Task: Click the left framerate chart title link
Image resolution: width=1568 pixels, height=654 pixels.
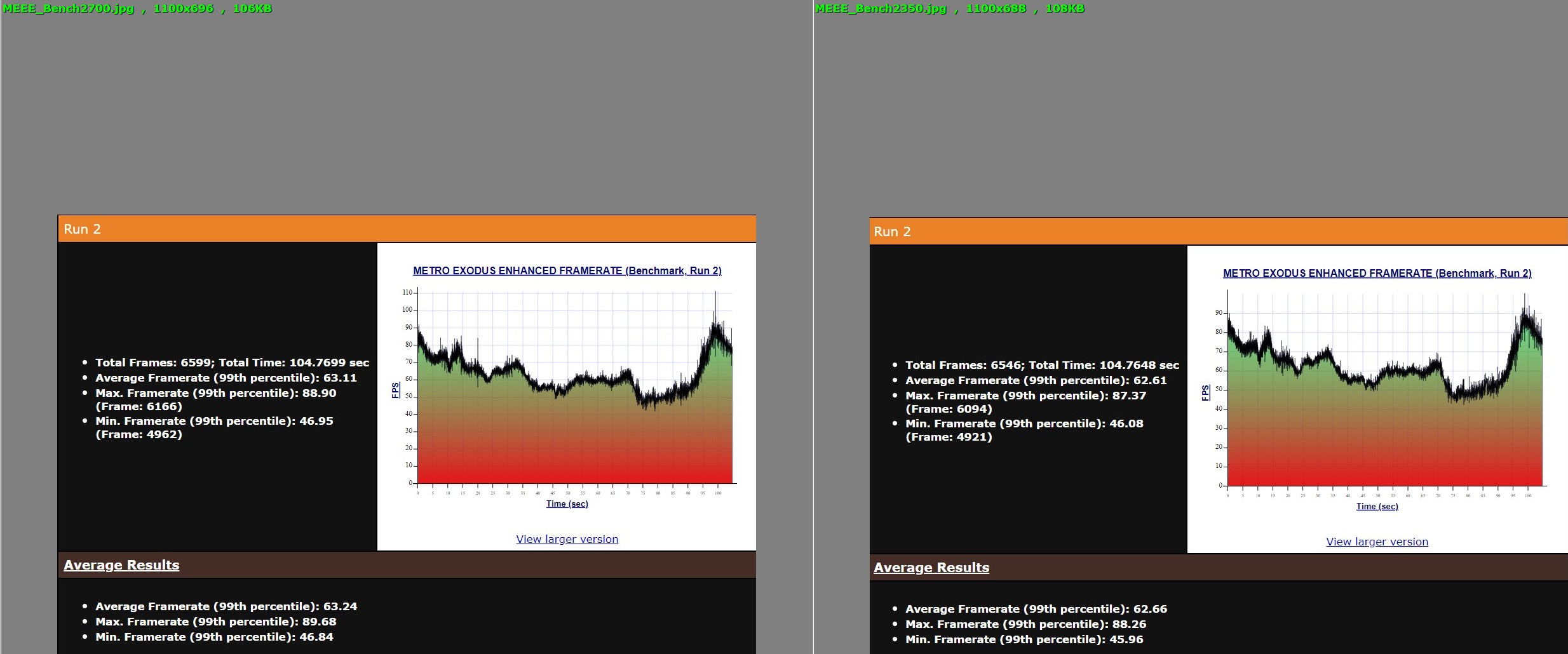Action: point(567,270)
